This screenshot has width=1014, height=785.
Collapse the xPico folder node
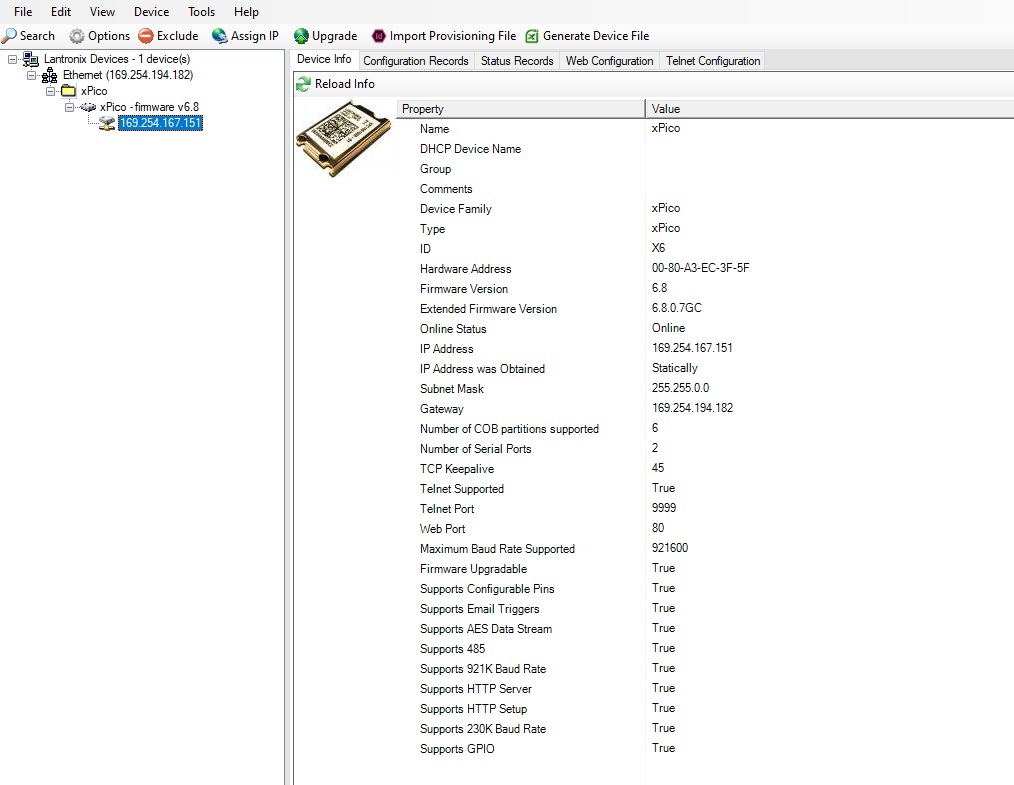50,91
